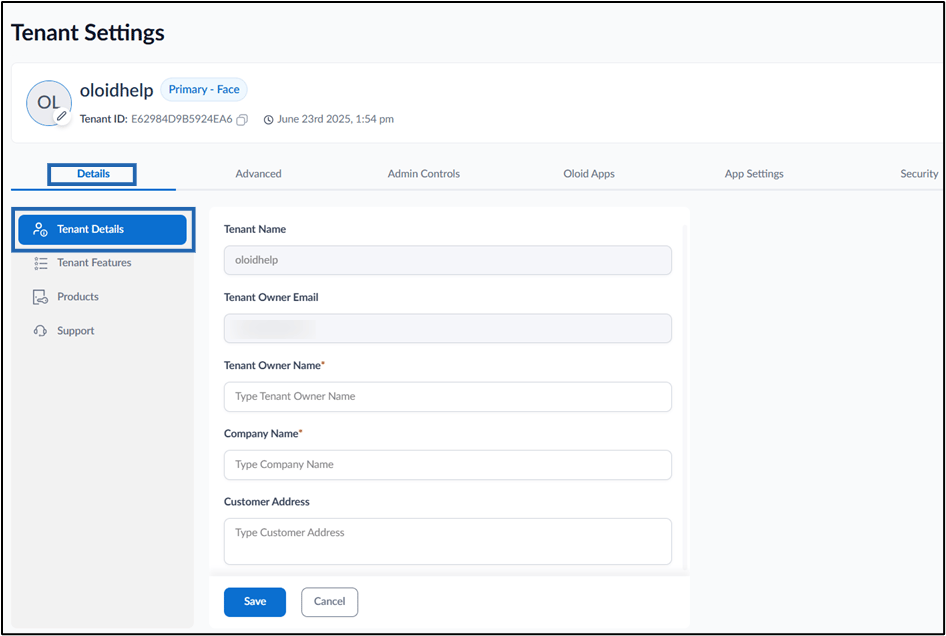The image size is (946, 636).
Task: Click the Tenant Details person icon
Action: coord(40,229)
